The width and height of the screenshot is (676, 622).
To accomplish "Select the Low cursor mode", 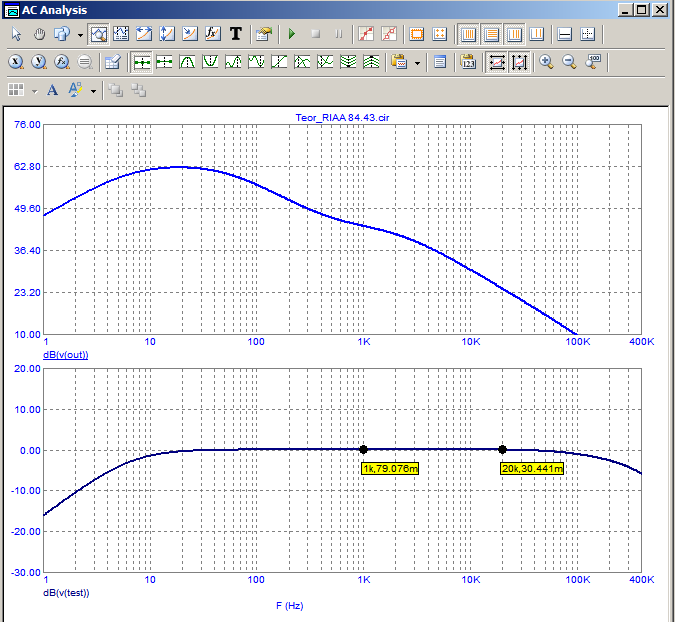I will (256, 62).
